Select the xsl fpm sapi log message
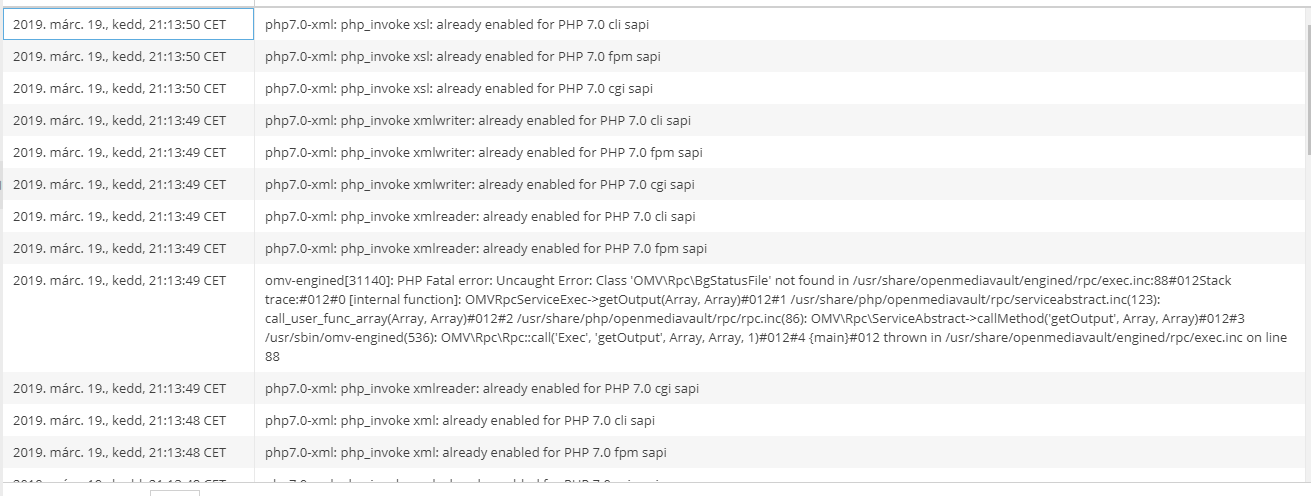The height and width of the screenshot is (496, 1311). coord(462,56)
